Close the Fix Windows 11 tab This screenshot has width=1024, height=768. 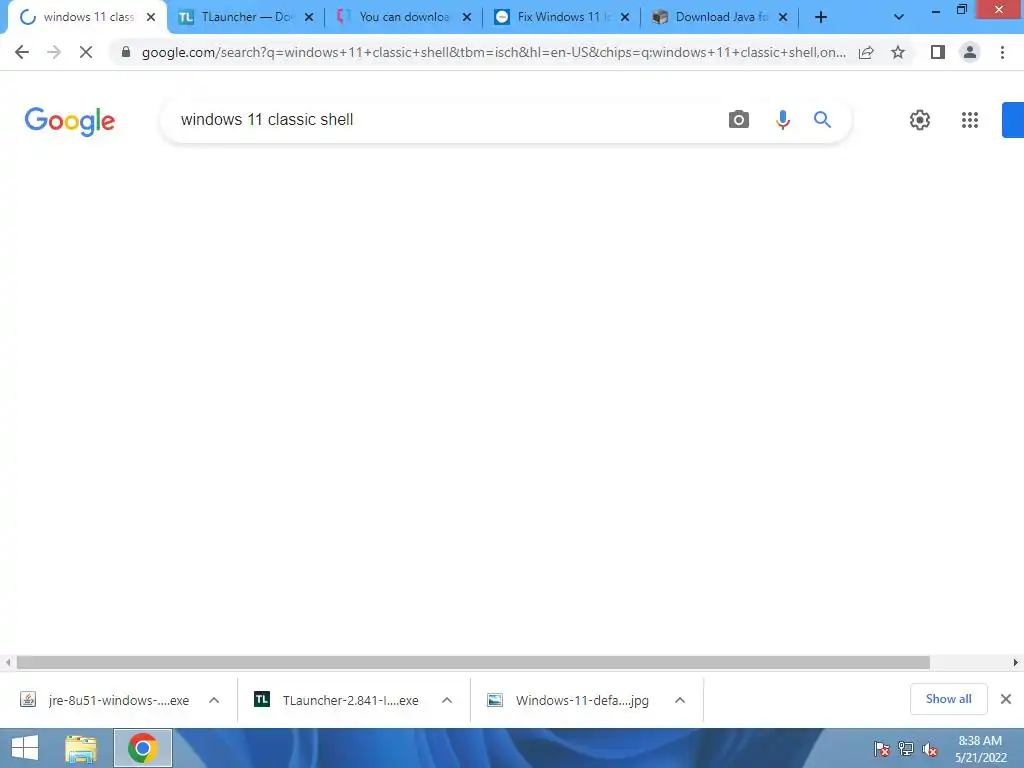625,18
